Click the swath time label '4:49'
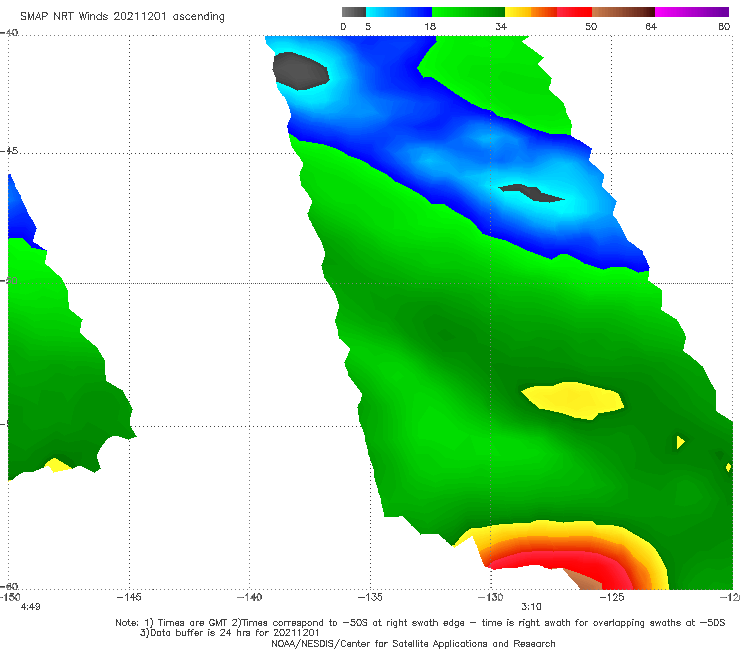 click(x=31, y=607)
